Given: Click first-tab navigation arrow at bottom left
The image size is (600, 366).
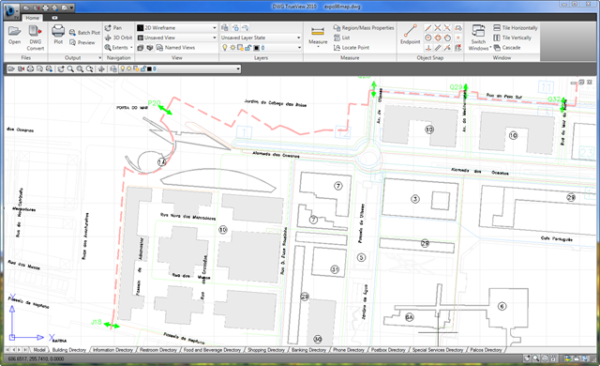Looking at the screenshot, I should pos(8,350).
